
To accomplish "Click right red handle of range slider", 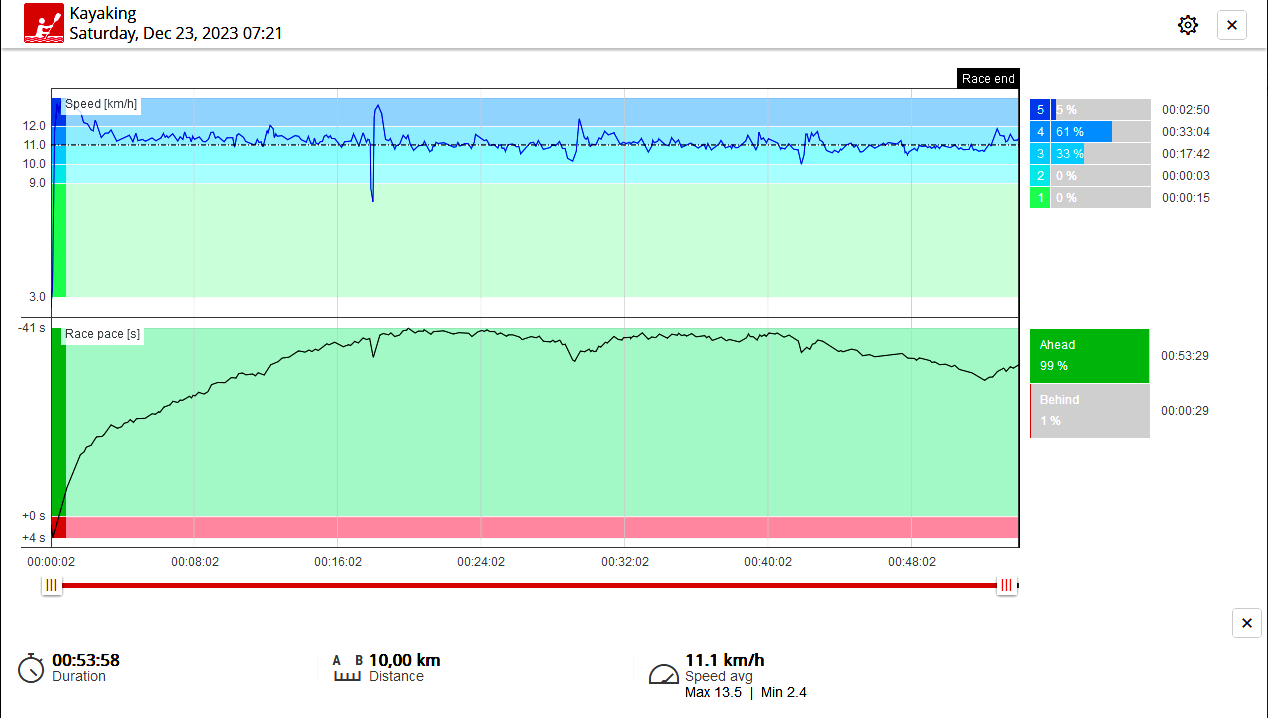I will 1006,586.
